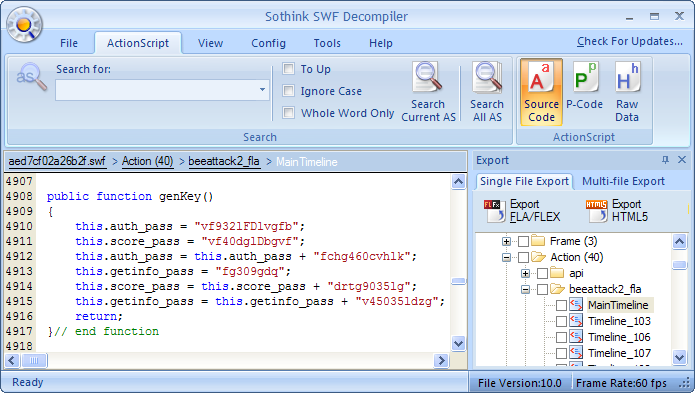Image resolution: width=695 pixels, height=393 pixels.
Task: Click code line with "fg309gdq" string
Action: tap(184, 271)
